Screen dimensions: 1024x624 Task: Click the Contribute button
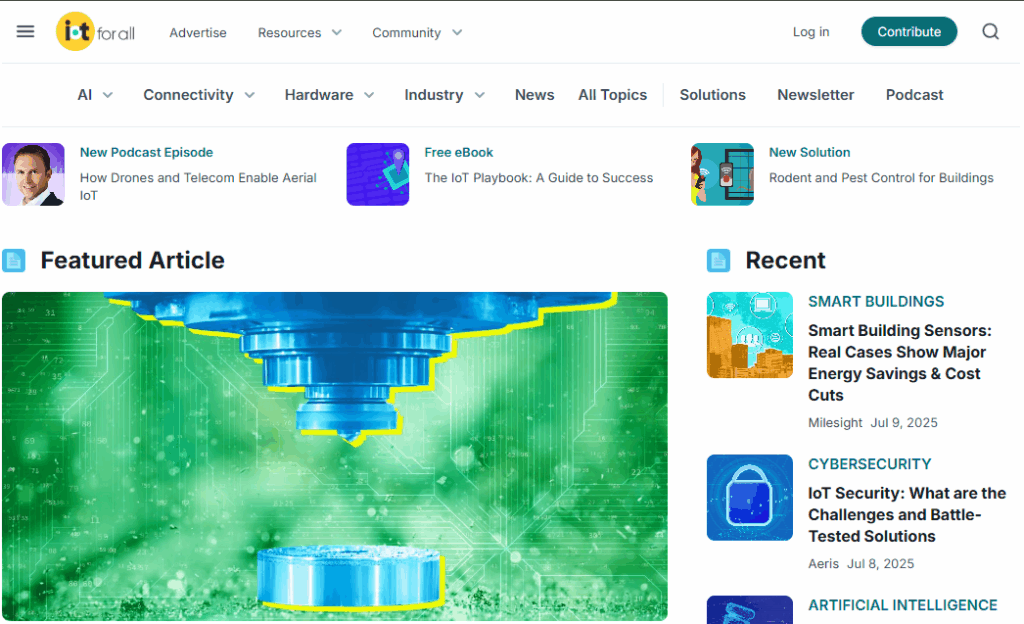click(x=909, y=31)
